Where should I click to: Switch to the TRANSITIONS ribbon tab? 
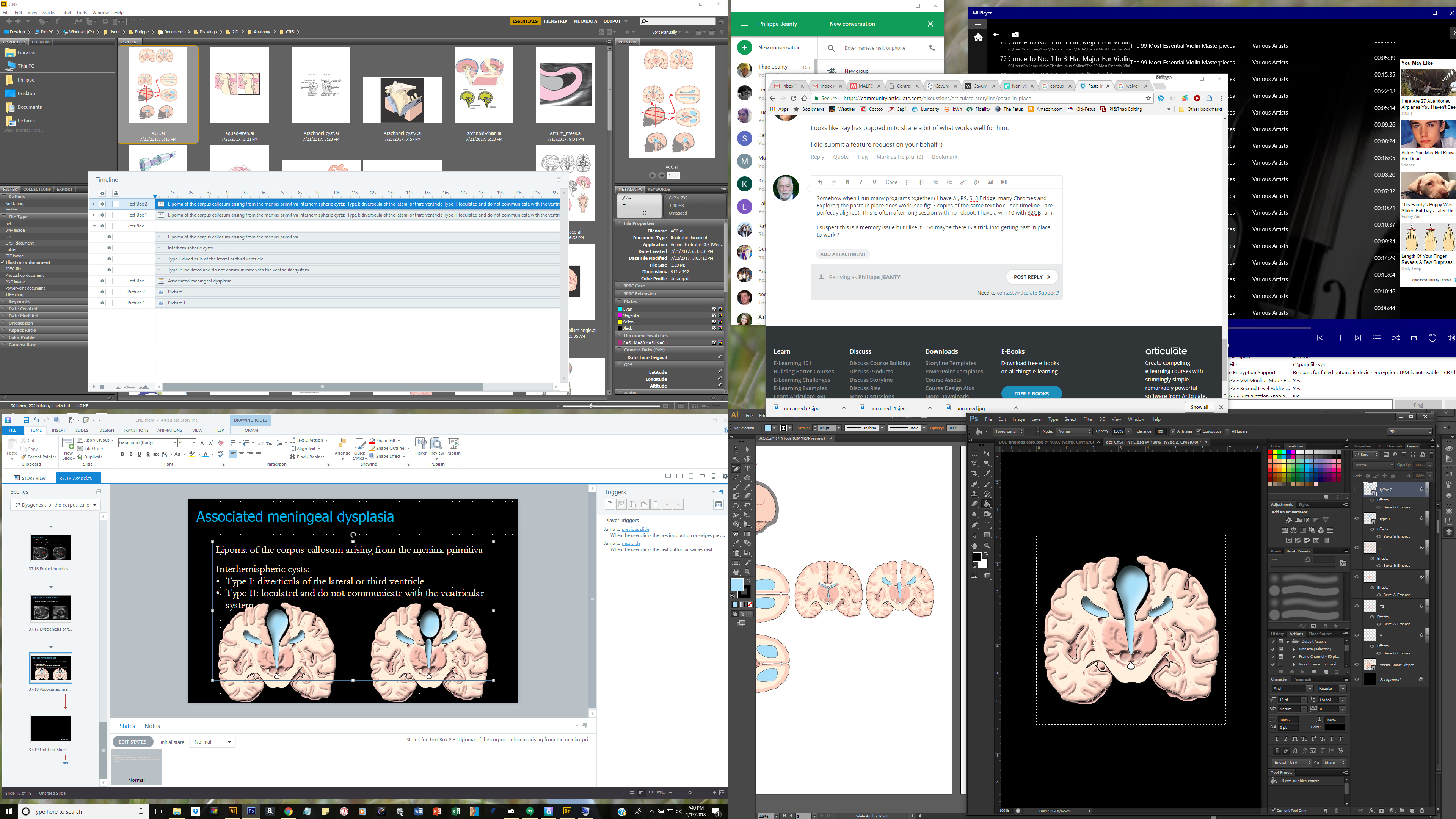pyautogui.click(x=136, y=430)
